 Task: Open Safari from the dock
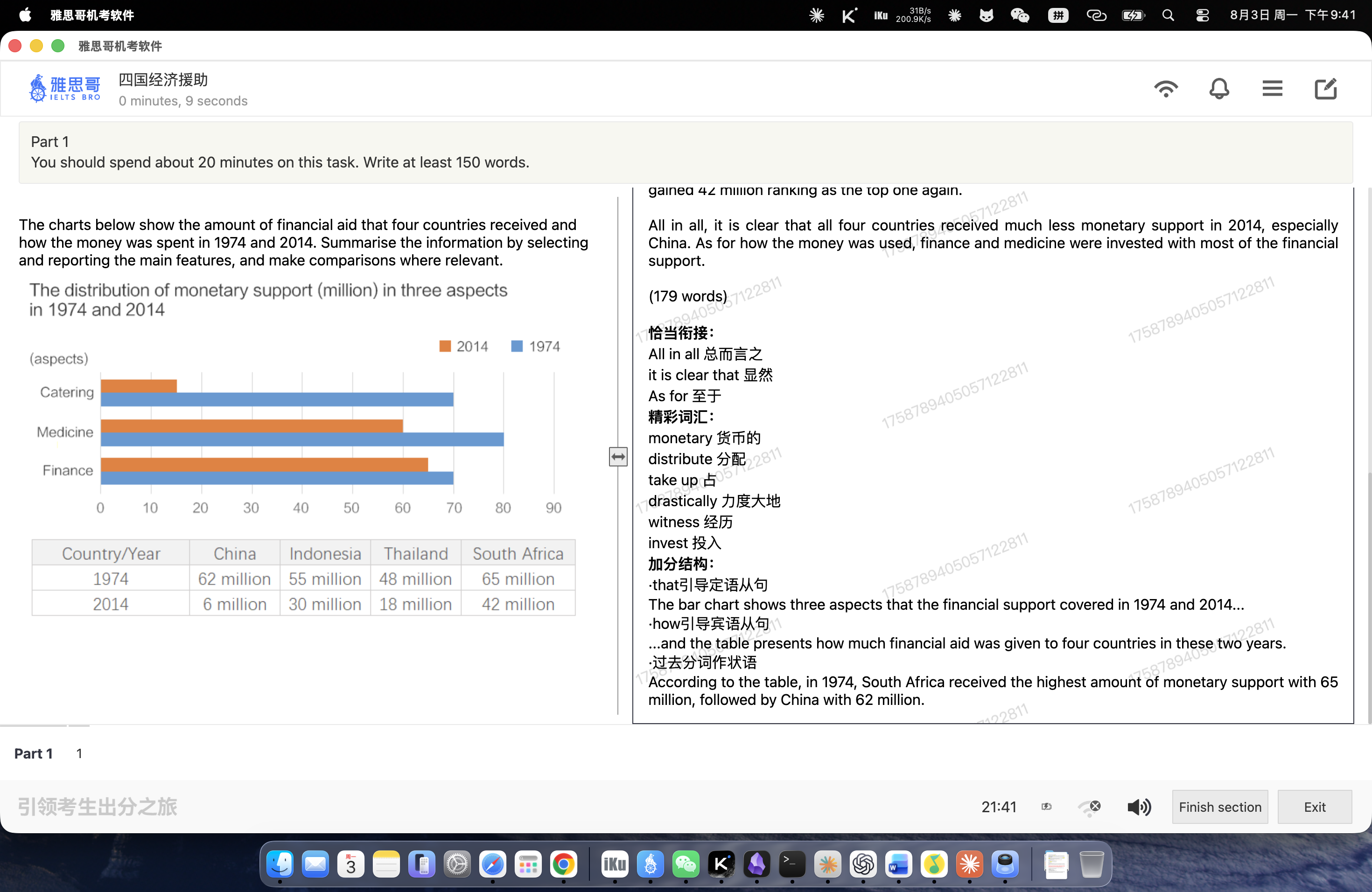(492, 864)
